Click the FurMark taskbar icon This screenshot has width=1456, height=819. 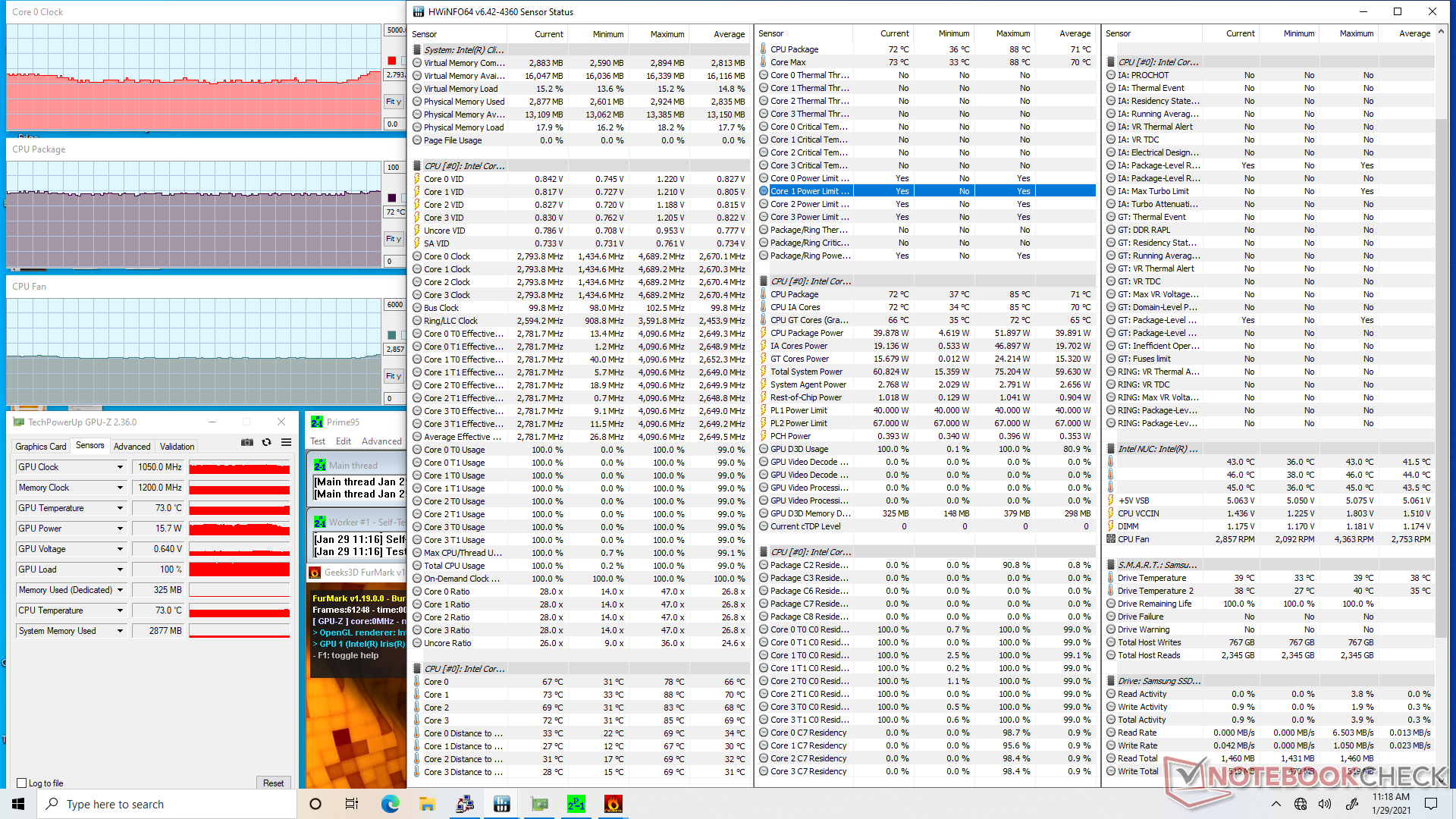(613, 804)
